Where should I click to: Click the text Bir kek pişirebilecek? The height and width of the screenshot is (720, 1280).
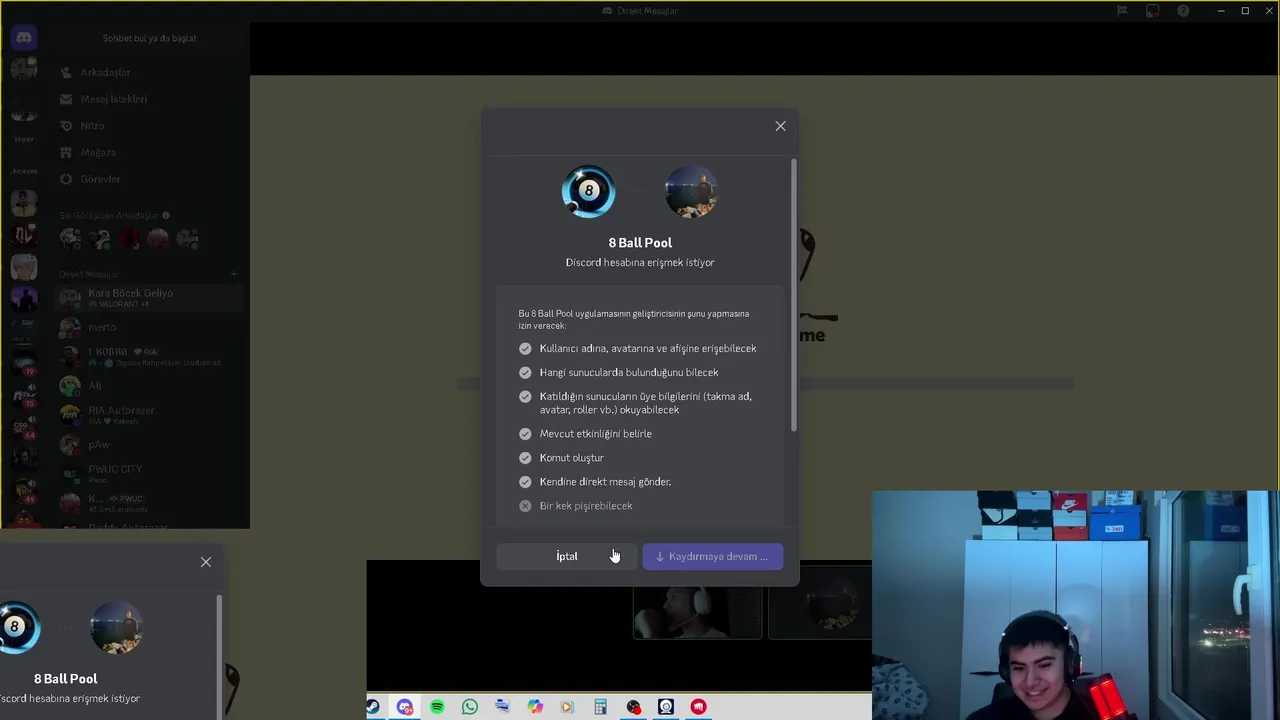[585, 505]
